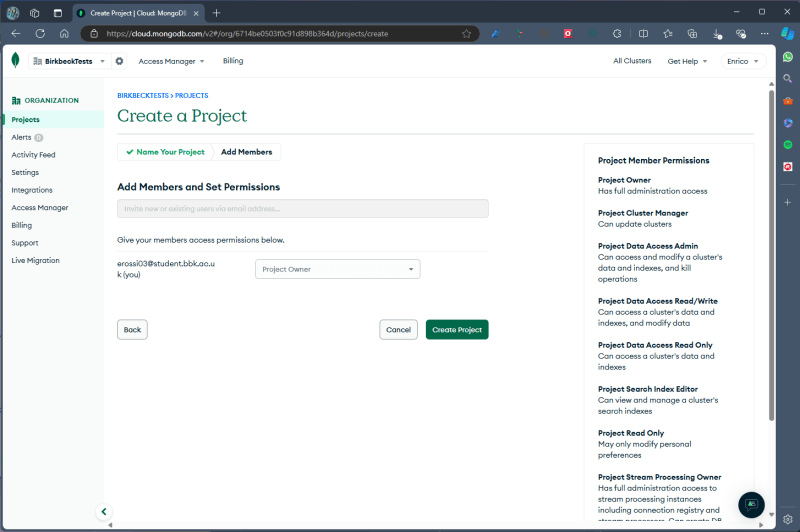Image resolution: width=800 pixels, height=532 pixels.
Task: Open WhatsApp sidebar icon
Action: pyautogui.click(x=788, y=57)
